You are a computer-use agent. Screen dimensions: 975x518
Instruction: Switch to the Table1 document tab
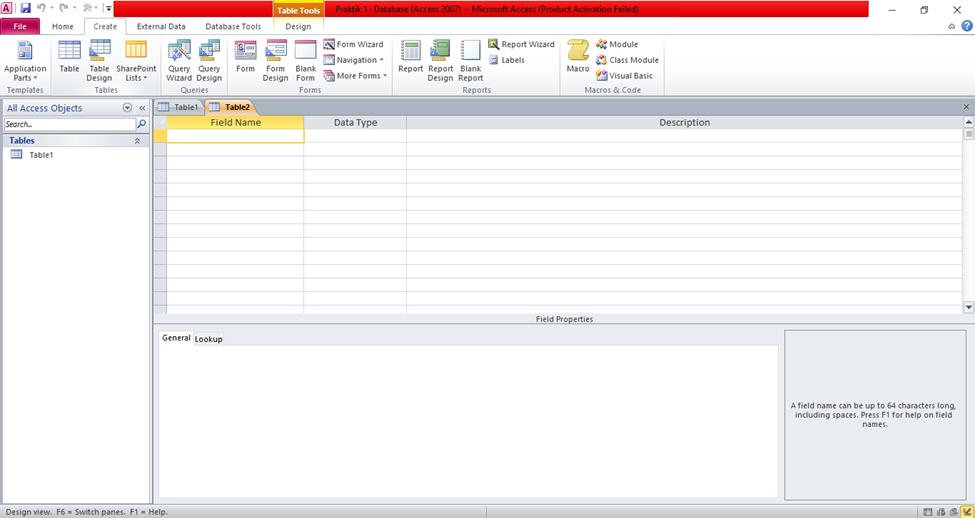[x=179, y=107]
